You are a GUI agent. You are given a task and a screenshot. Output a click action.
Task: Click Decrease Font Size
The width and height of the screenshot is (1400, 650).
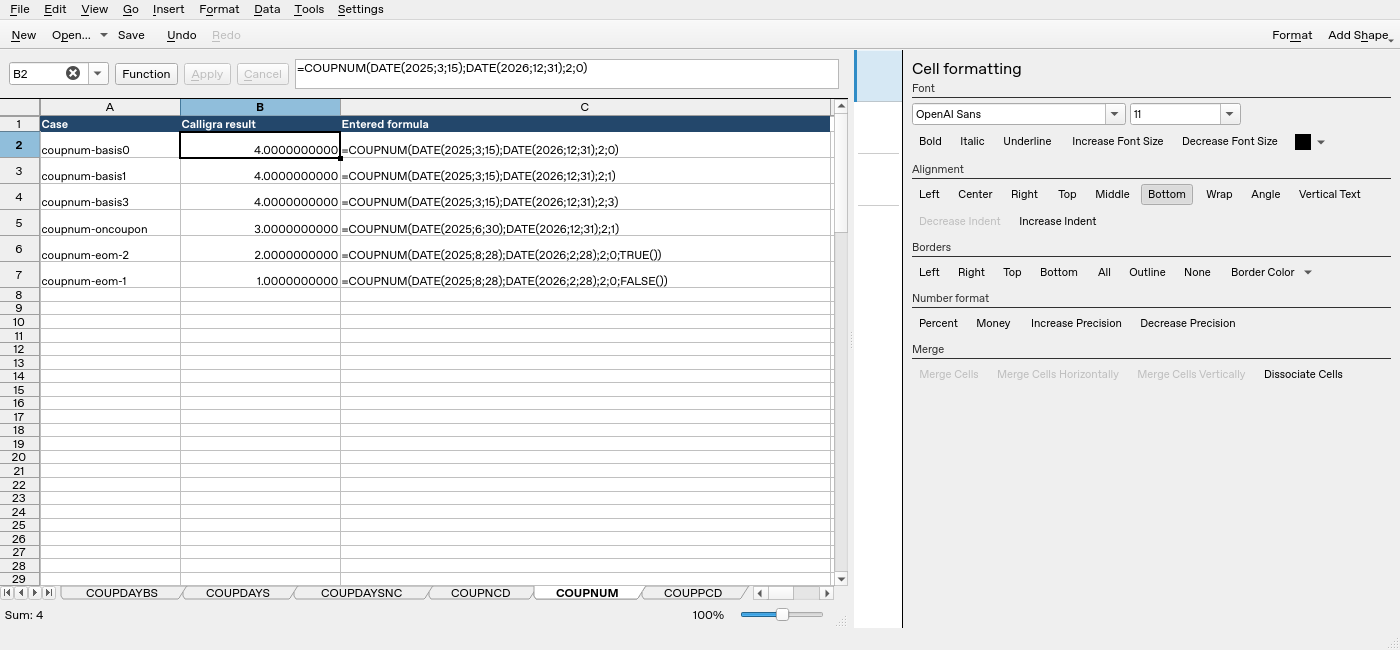1229,141
